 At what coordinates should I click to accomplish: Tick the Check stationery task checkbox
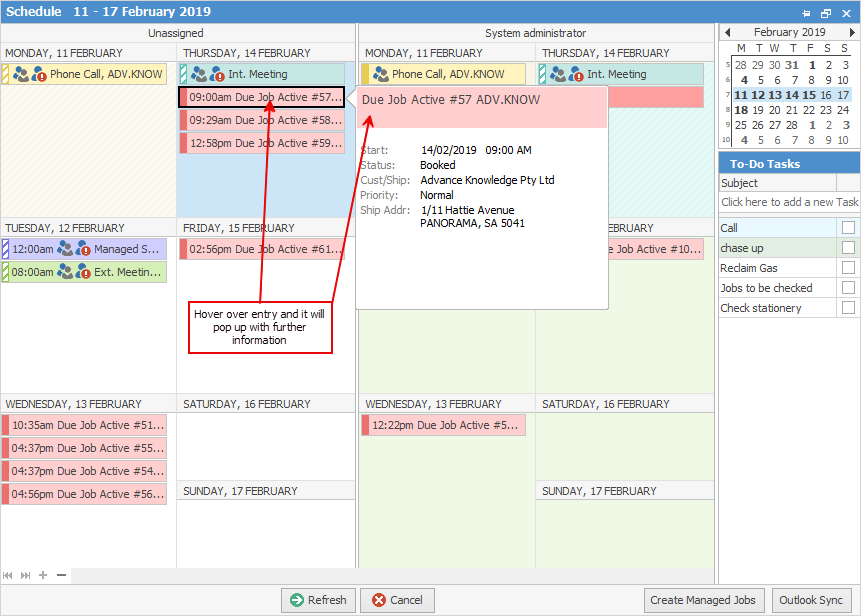(845, 307)
